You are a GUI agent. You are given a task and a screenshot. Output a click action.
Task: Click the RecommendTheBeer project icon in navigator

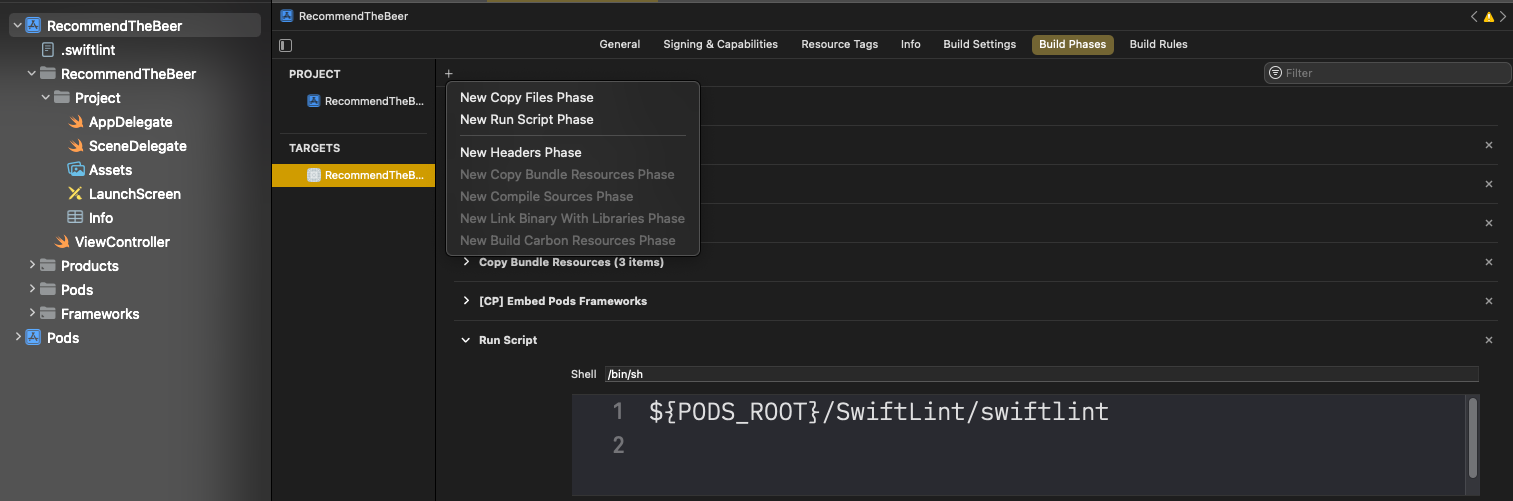[x=33, y=26]
